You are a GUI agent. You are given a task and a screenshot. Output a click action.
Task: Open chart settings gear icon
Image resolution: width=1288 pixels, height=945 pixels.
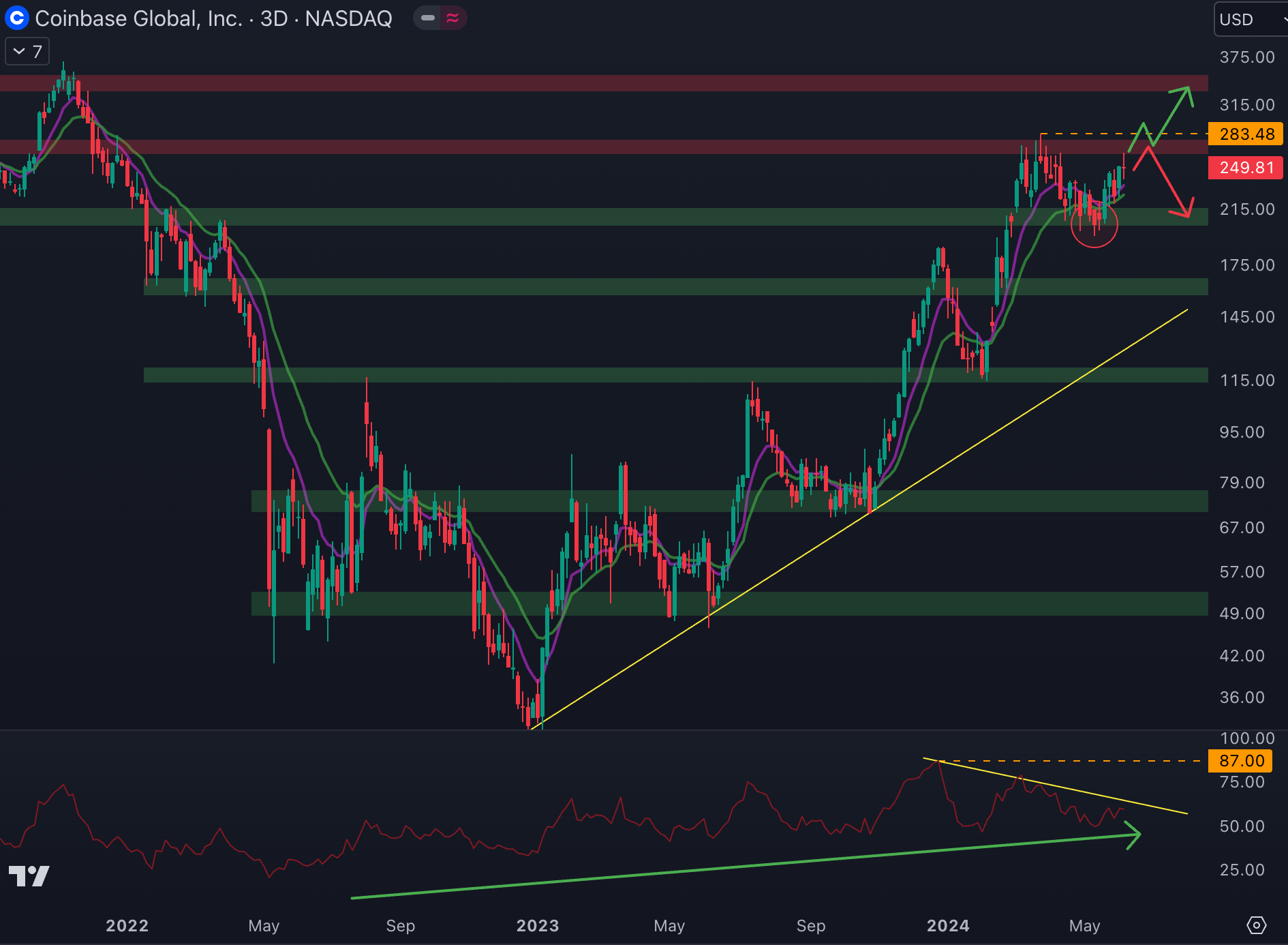(1256, 925)
